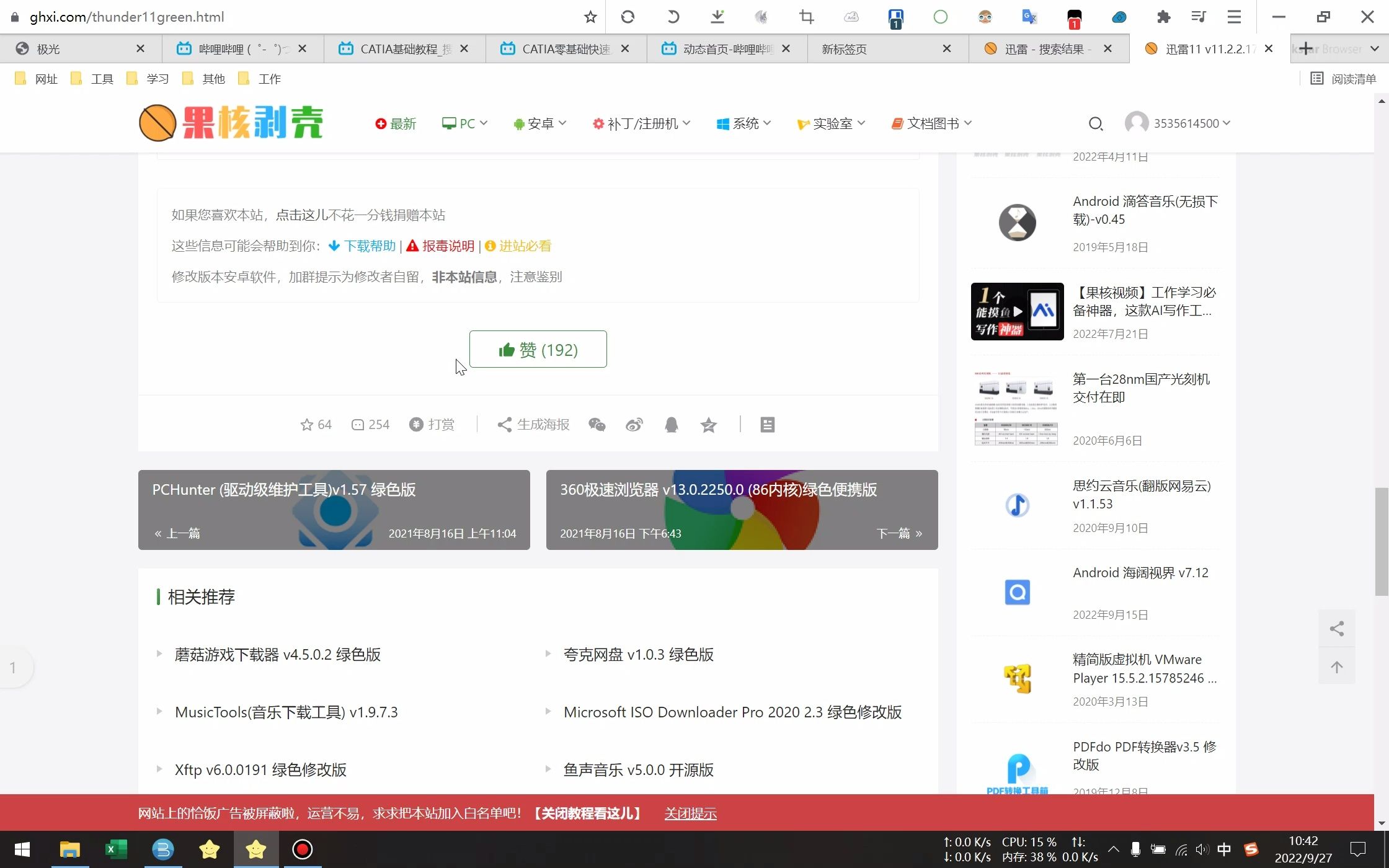Open File Explorer from taskbar
Screen dimensions: 1389x868
(69, 849)
